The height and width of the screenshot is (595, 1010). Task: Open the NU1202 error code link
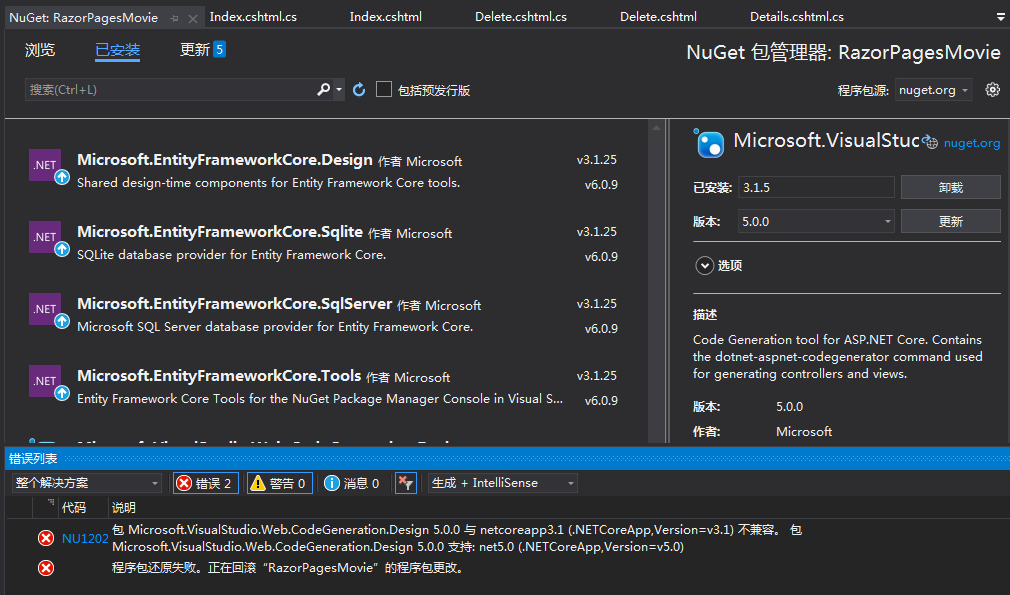tap(85, 538)
